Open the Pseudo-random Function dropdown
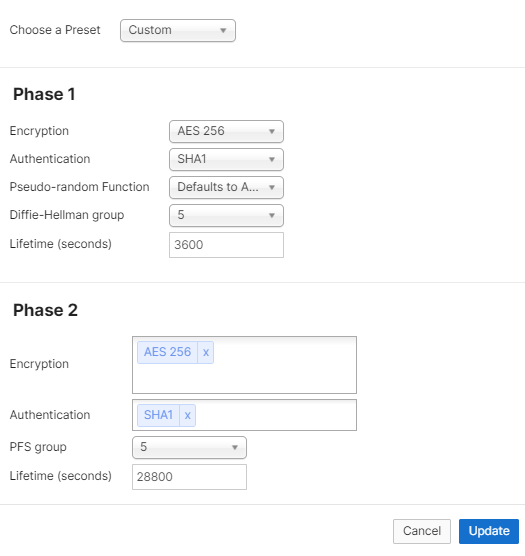This screenshot has height=556, width=525. pos(226,187)
